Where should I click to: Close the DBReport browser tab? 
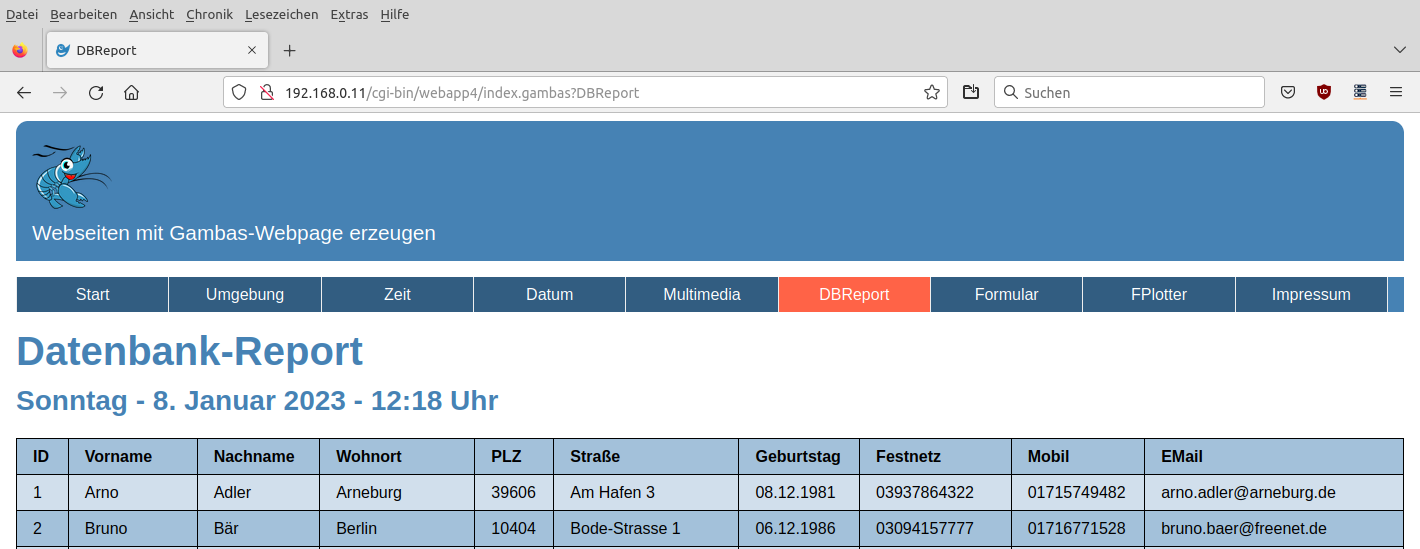click(252, 50)
